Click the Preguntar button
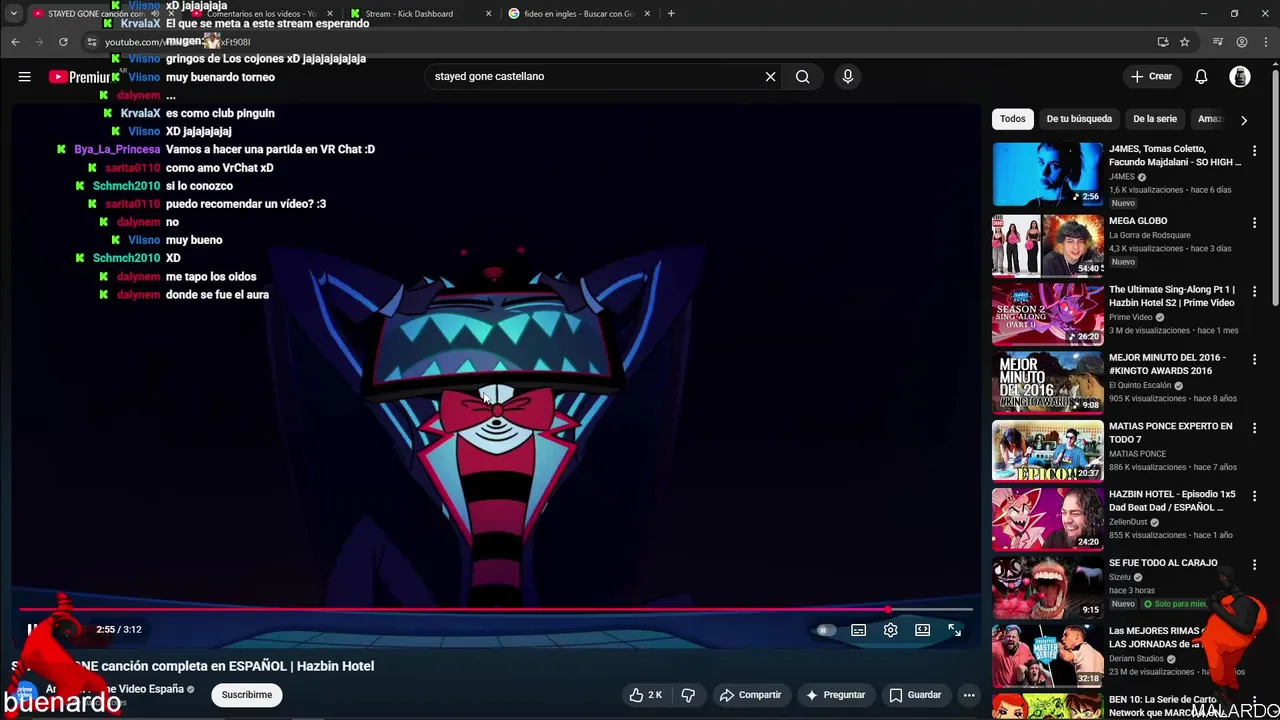The height and width of the screenshot is (720, 1280). 835,695
